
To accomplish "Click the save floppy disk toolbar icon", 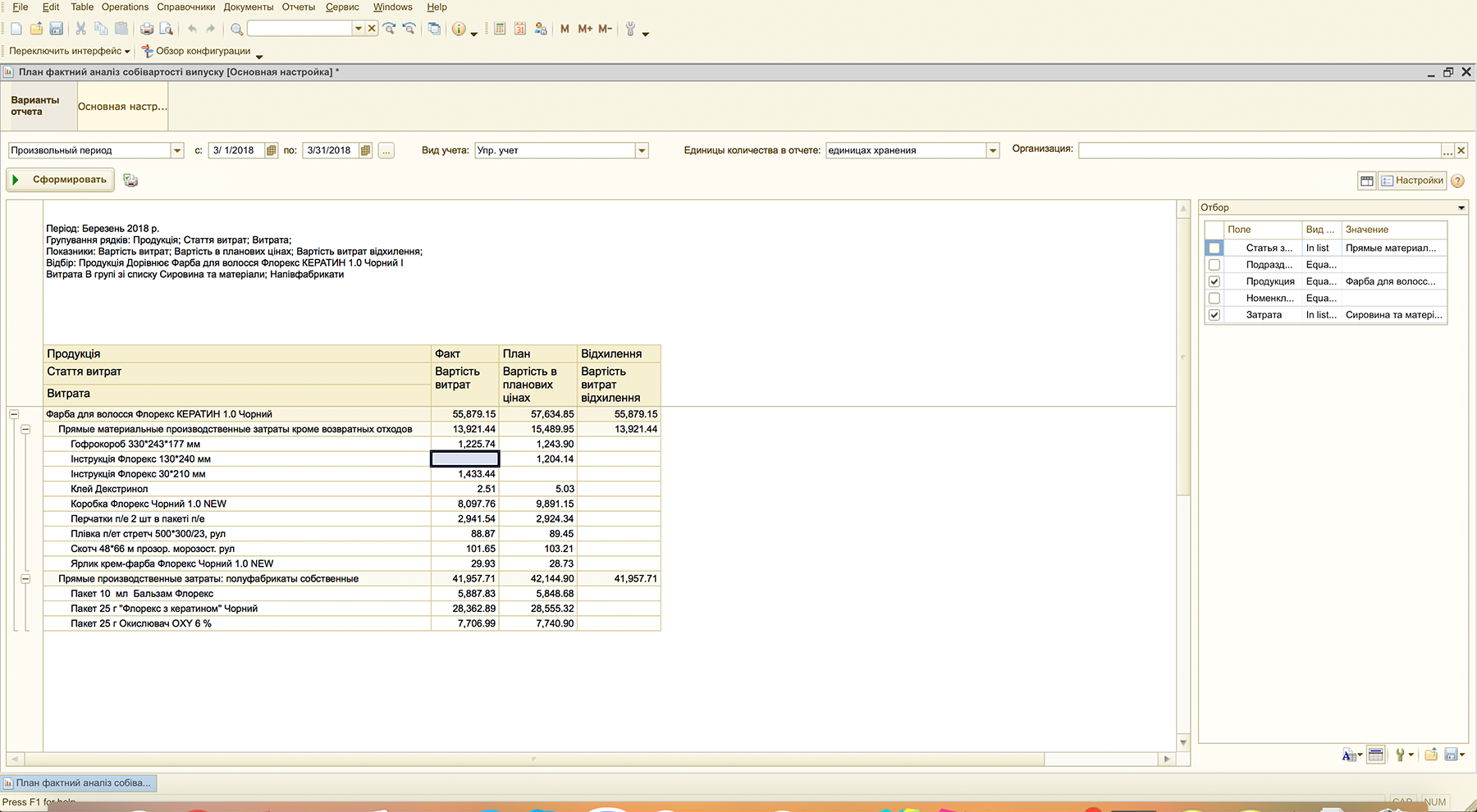I will [x=57, y=29].
